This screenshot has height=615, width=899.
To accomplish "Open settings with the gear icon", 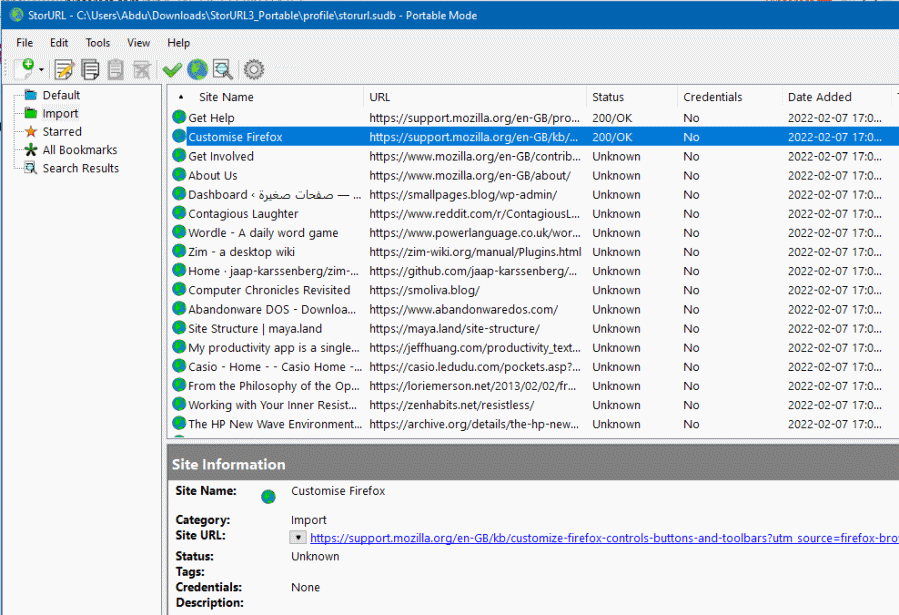I will [254, 69].
